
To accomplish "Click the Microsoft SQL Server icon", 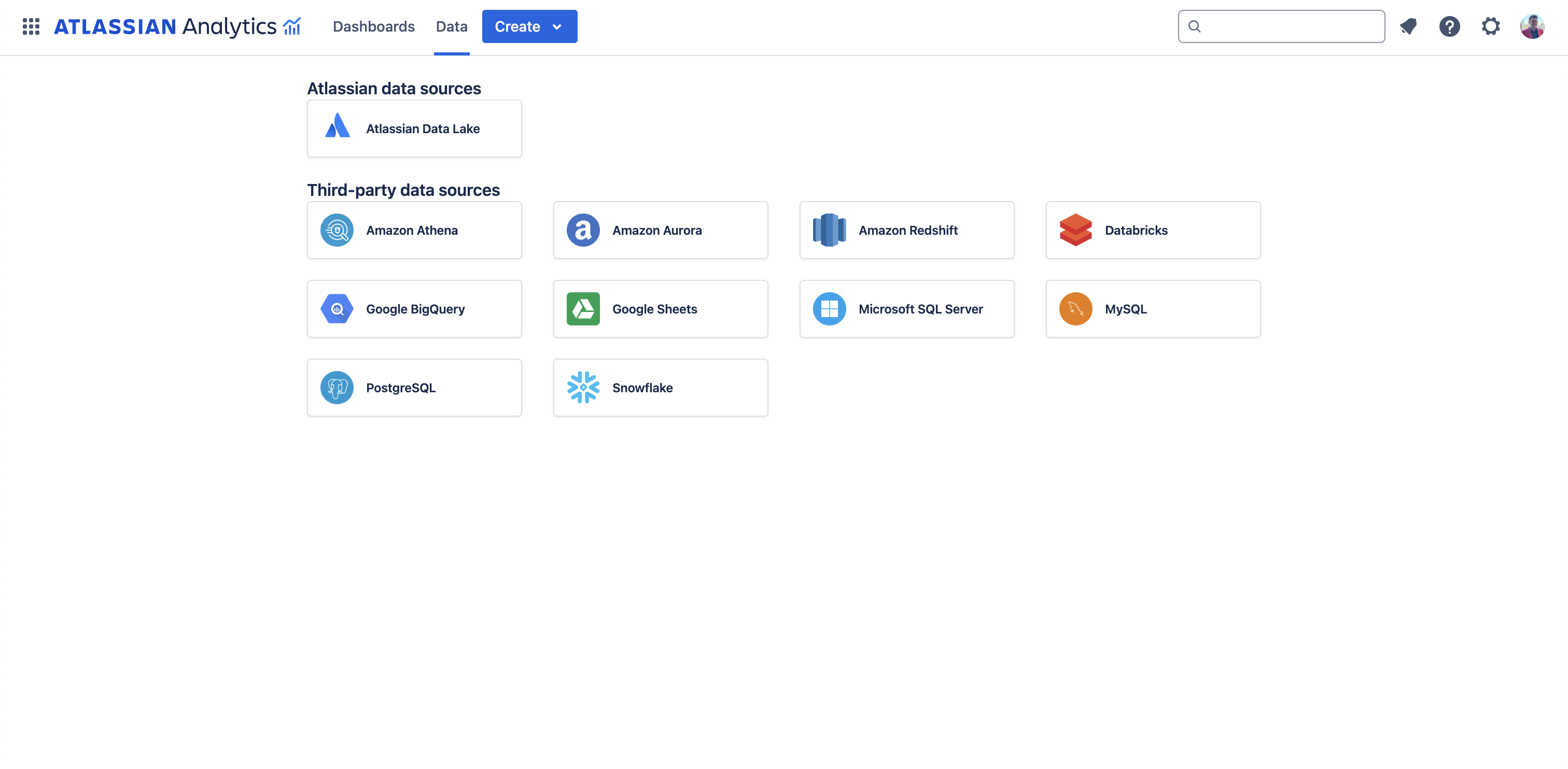I will point(829,309).
